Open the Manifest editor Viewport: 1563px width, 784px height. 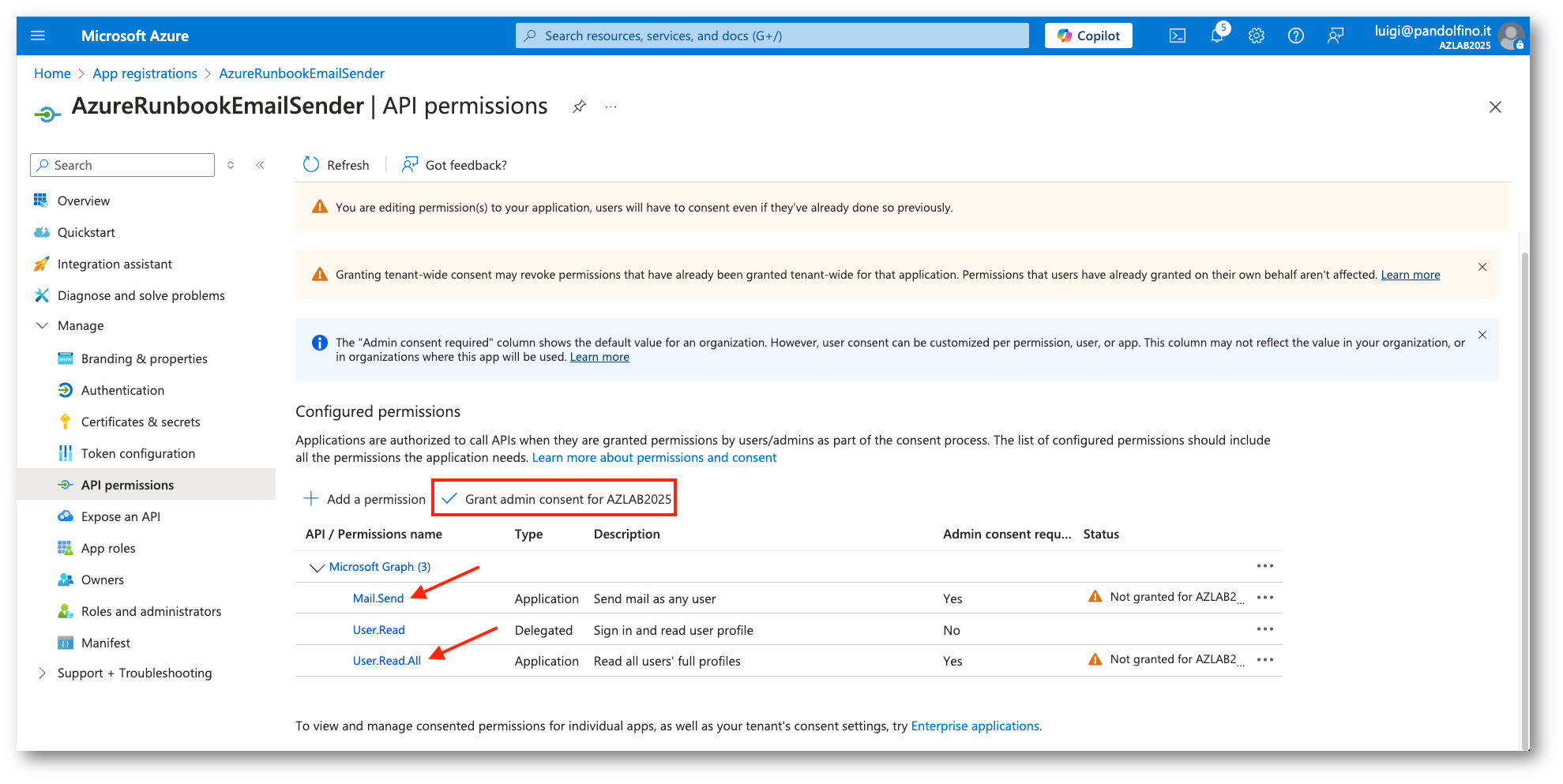[x=105, y=643]
